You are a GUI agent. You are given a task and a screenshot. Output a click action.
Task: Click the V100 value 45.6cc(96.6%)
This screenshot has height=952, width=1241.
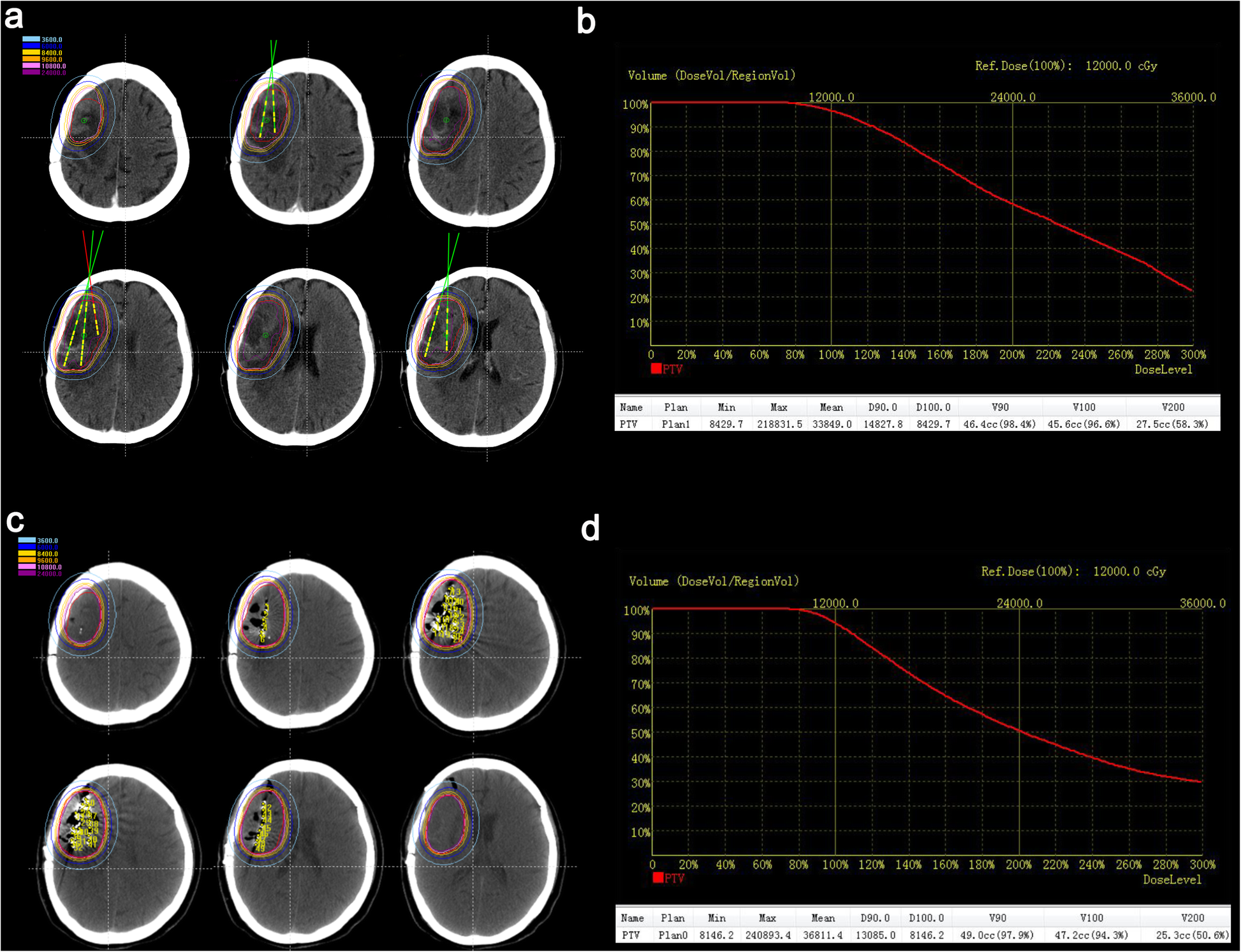pyautogui.click(x=1083, y=424)
